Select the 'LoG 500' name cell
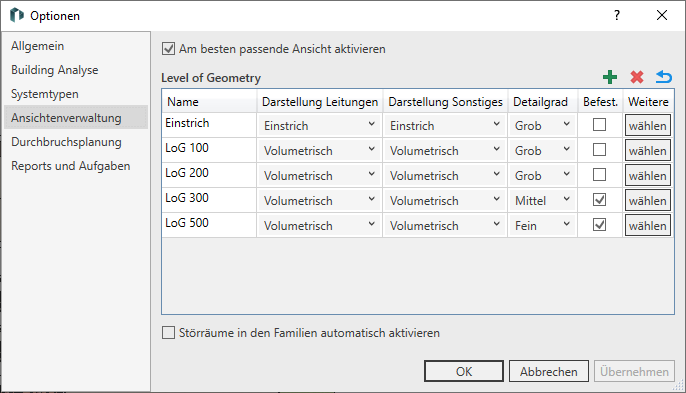Viewport: 686px width, 393px height. tap(209, 225)
